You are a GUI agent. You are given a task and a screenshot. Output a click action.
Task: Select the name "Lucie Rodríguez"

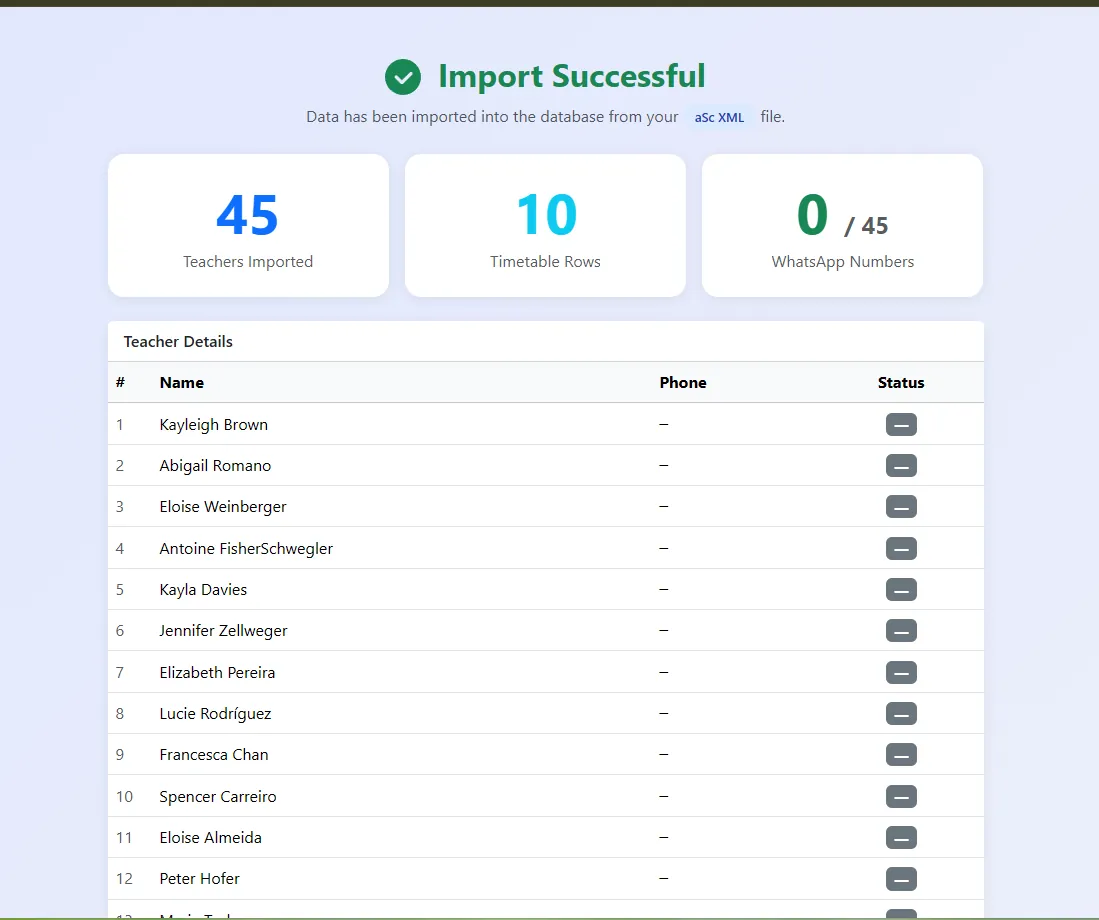(215, 714)
